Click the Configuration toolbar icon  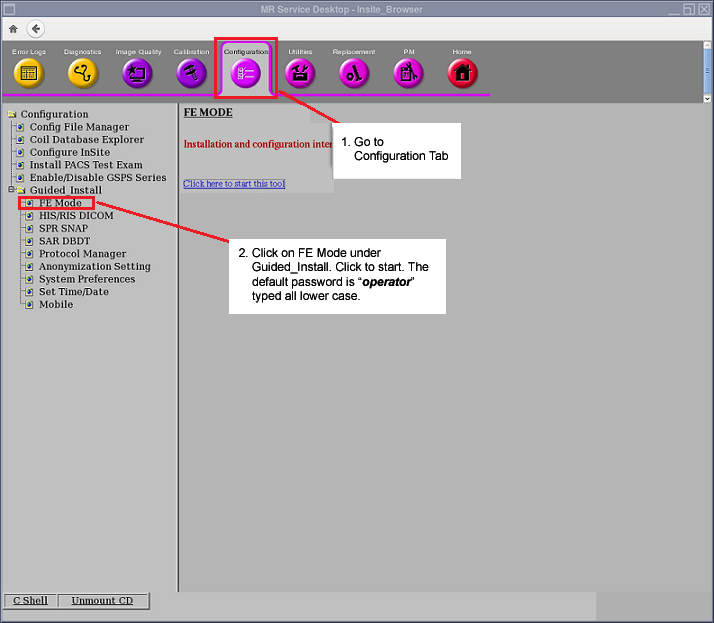(246, 73)
